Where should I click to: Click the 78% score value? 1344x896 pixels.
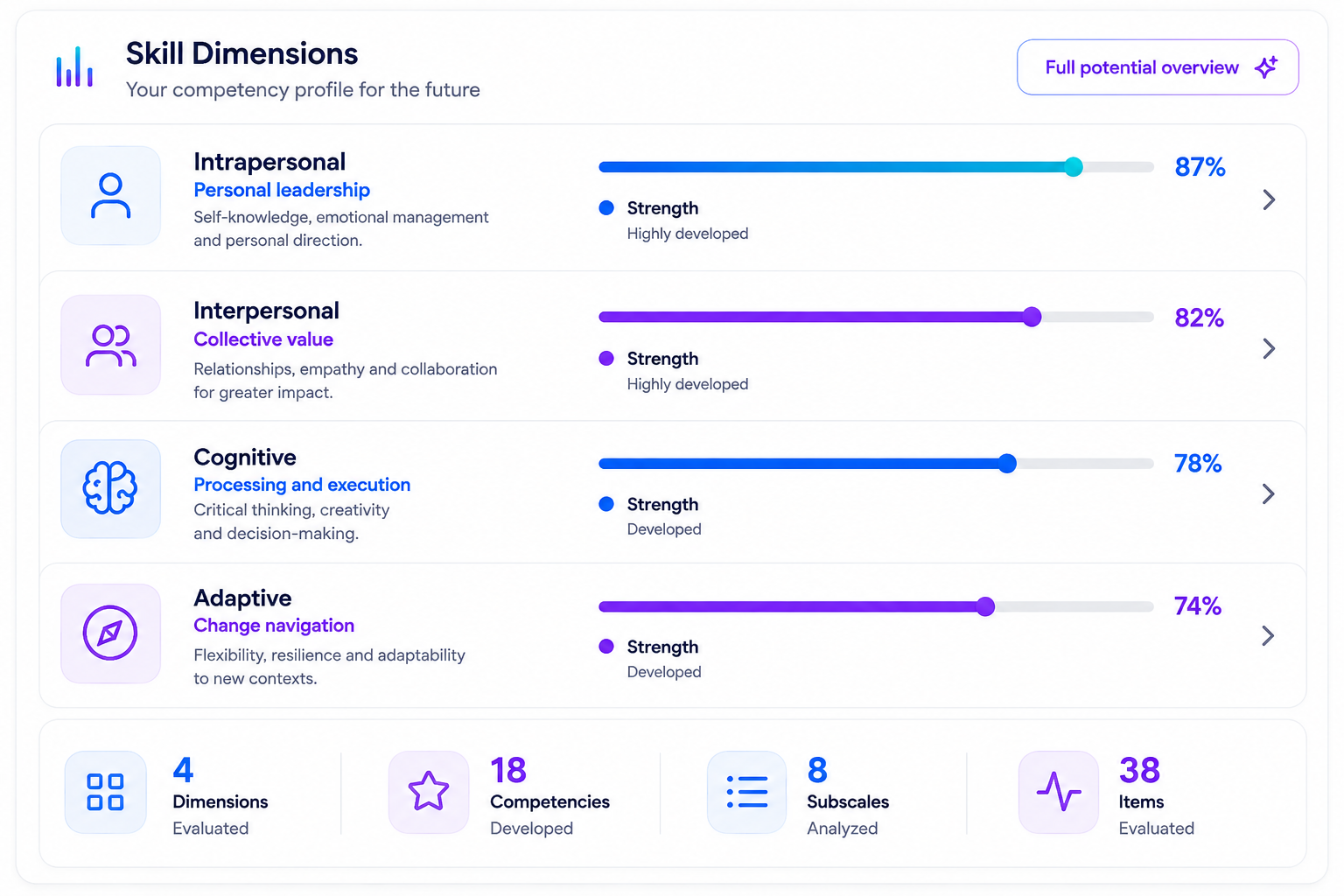(x=1198, y=464)
